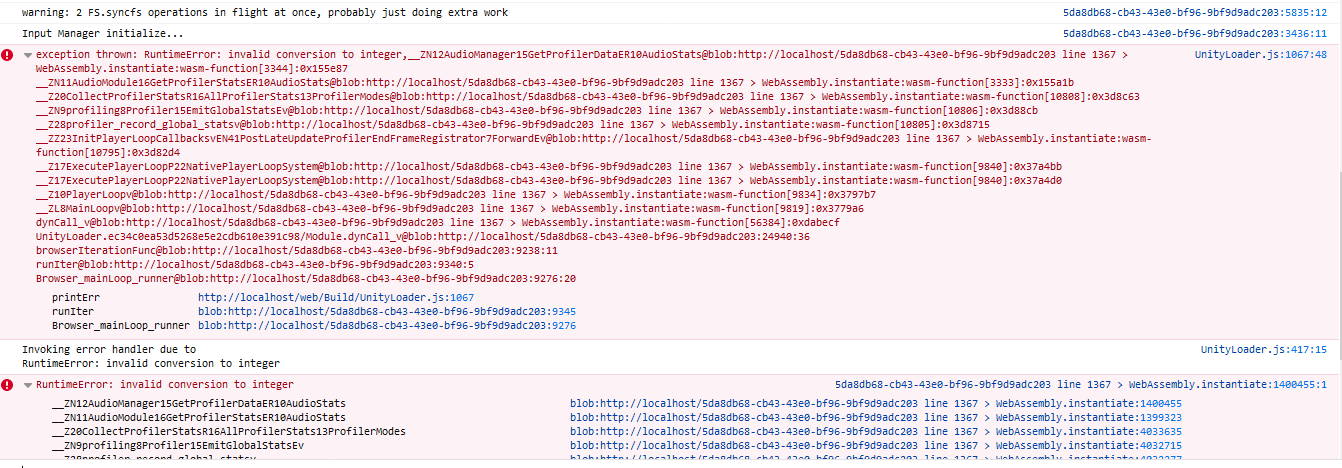Click the 'Invoking error handler due to' message
Screen dimensions: 1342x468
[109, 350]
